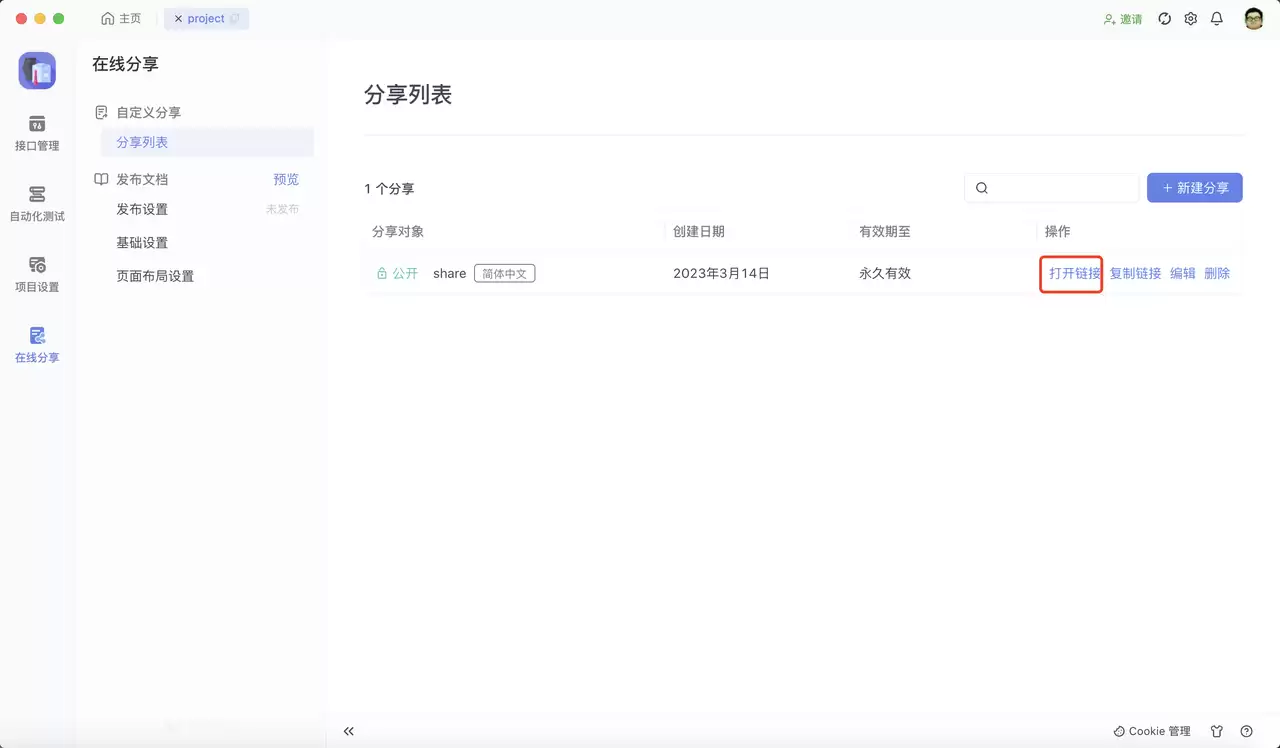1280x748 pixels.
Task: Click the 公开 status label
Action: coord(397,273)
